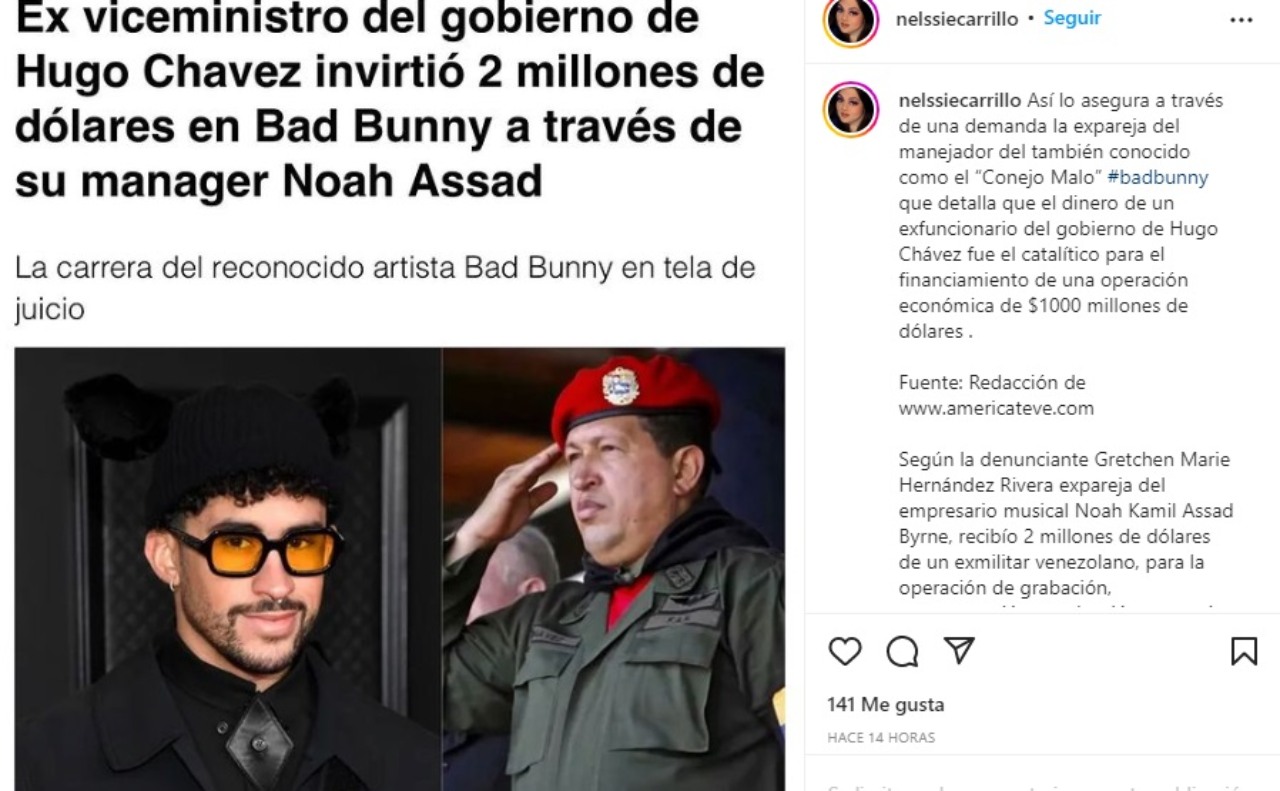Click the add comment field below the timestamp
This screenshot has height=791, width=1280.
(x=1042, y=783)
